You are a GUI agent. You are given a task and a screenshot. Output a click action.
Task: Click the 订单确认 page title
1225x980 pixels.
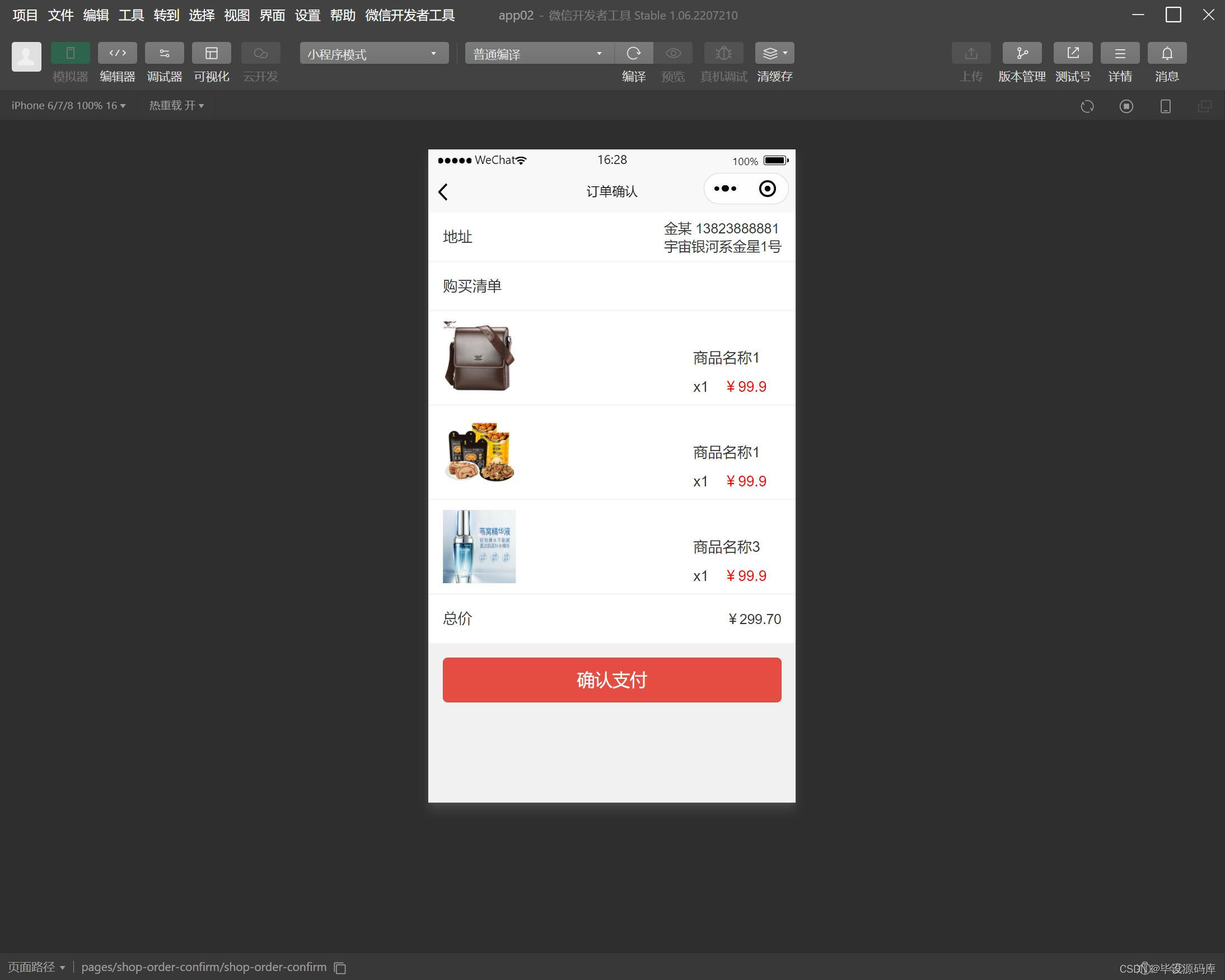(612, 191)
